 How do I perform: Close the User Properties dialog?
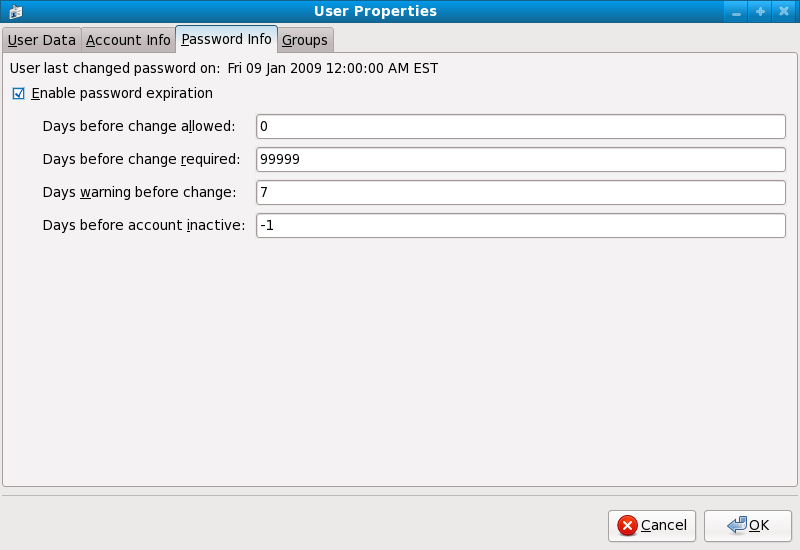point(783,12)
